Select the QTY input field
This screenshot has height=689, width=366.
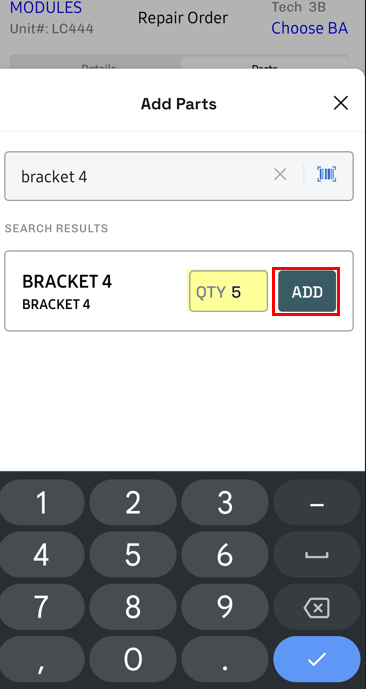[228, 291]
